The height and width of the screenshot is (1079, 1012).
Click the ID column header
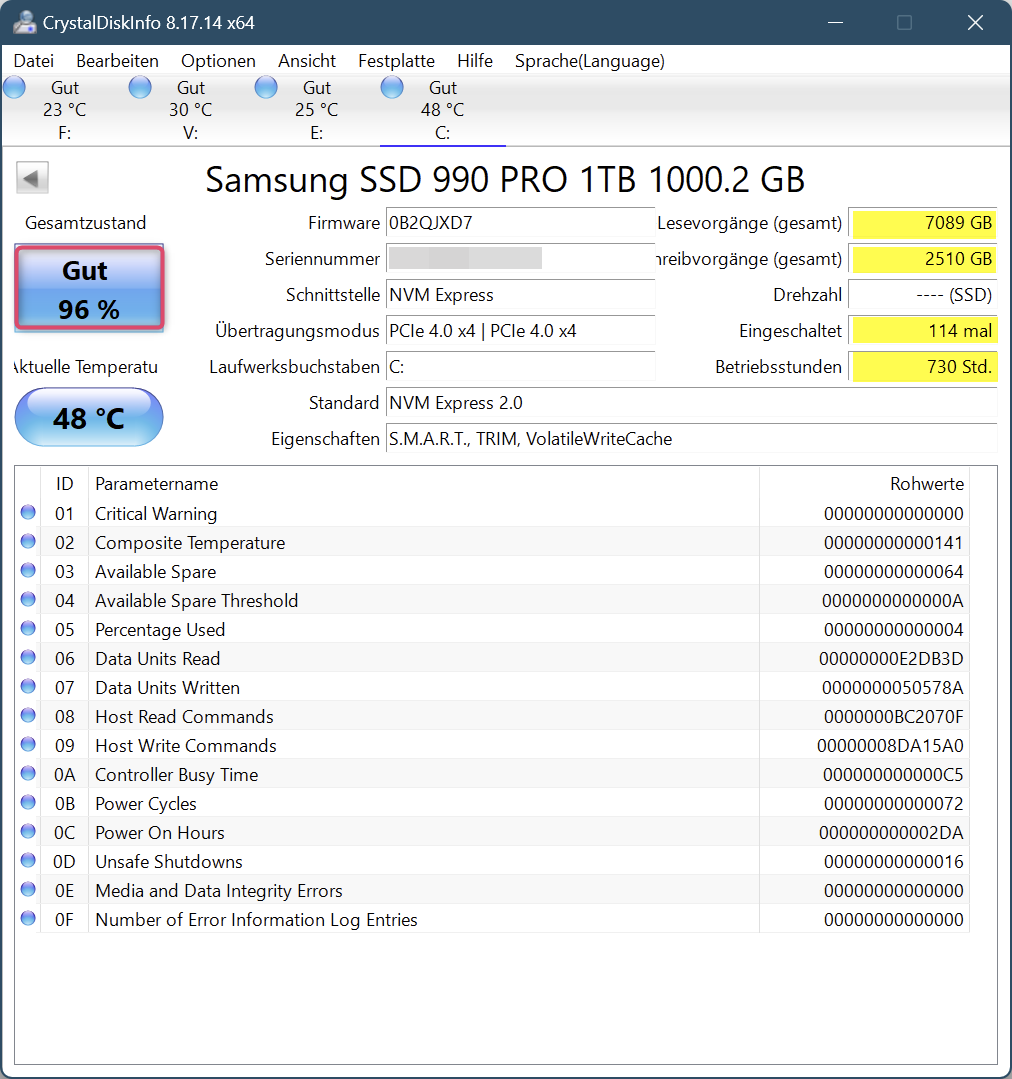pyautogui.click(x=65, y=483)
